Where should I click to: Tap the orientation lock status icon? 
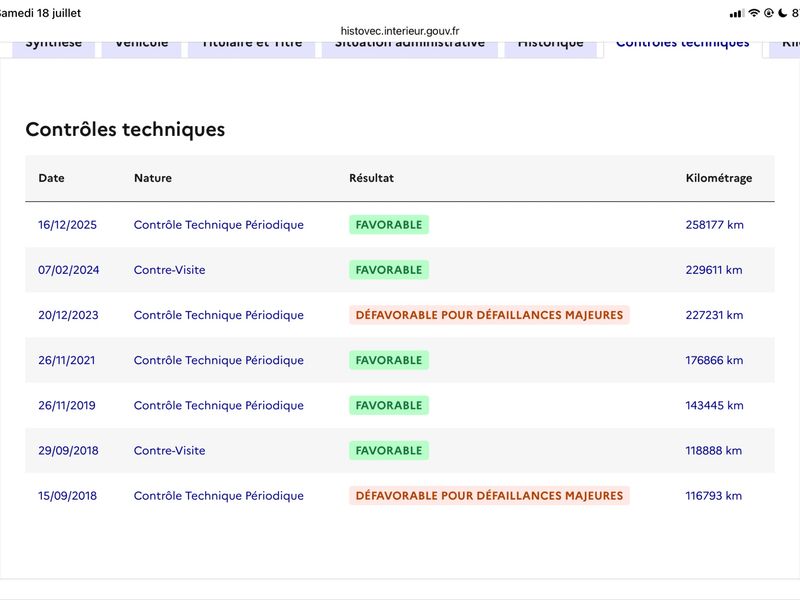pos(769,13)
